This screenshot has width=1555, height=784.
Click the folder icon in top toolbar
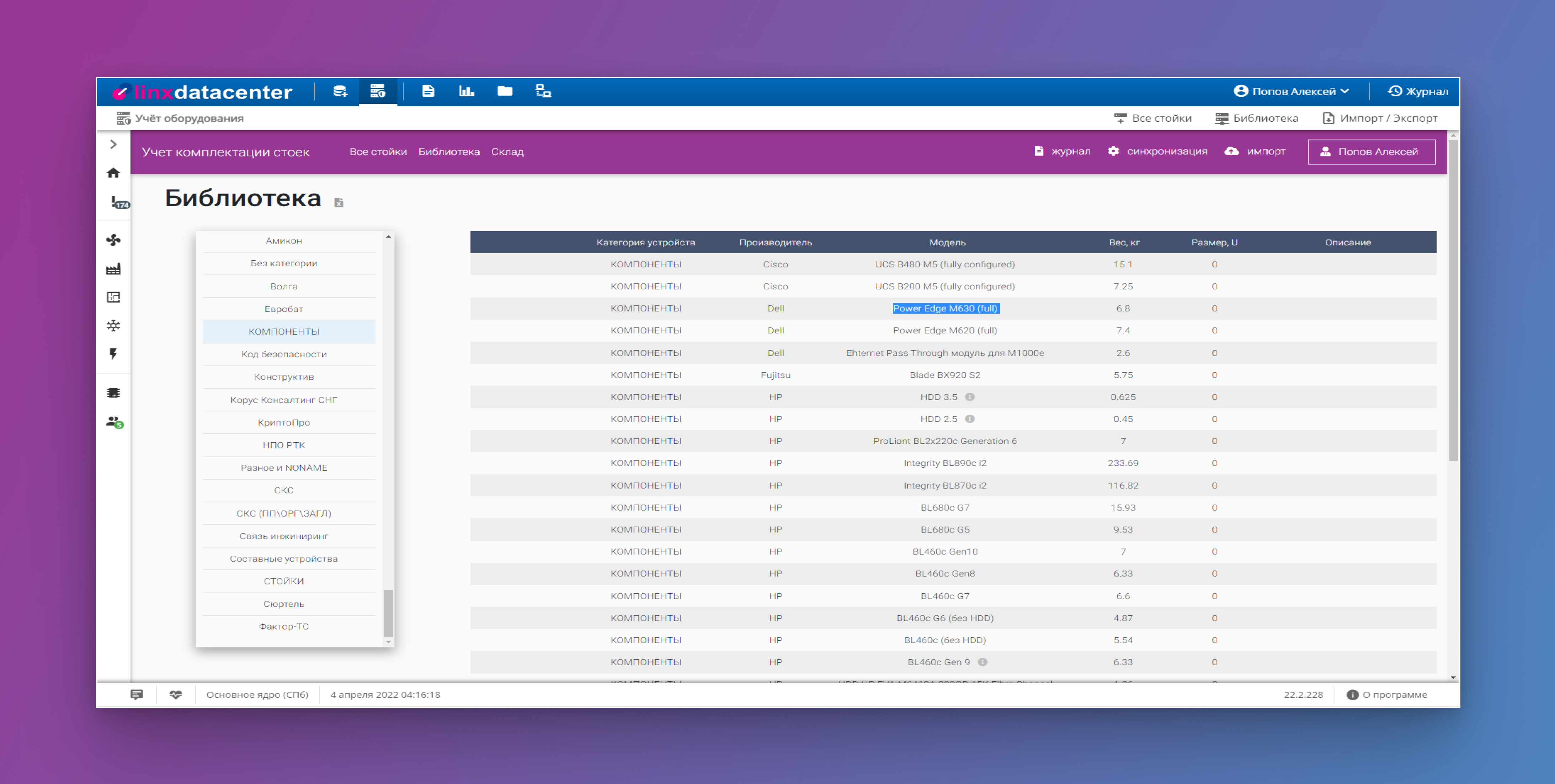pos(505,91)
